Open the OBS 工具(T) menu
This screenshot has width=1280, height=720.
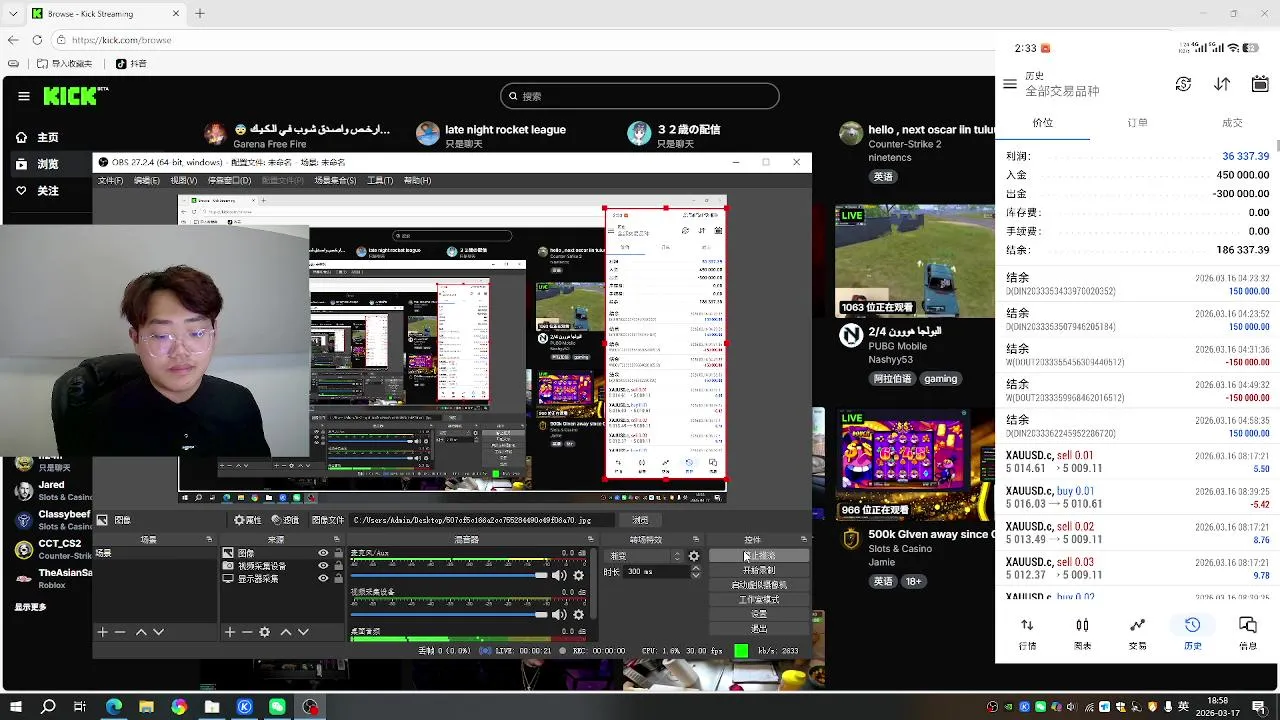pyautogui.click(x=380, y=181)
